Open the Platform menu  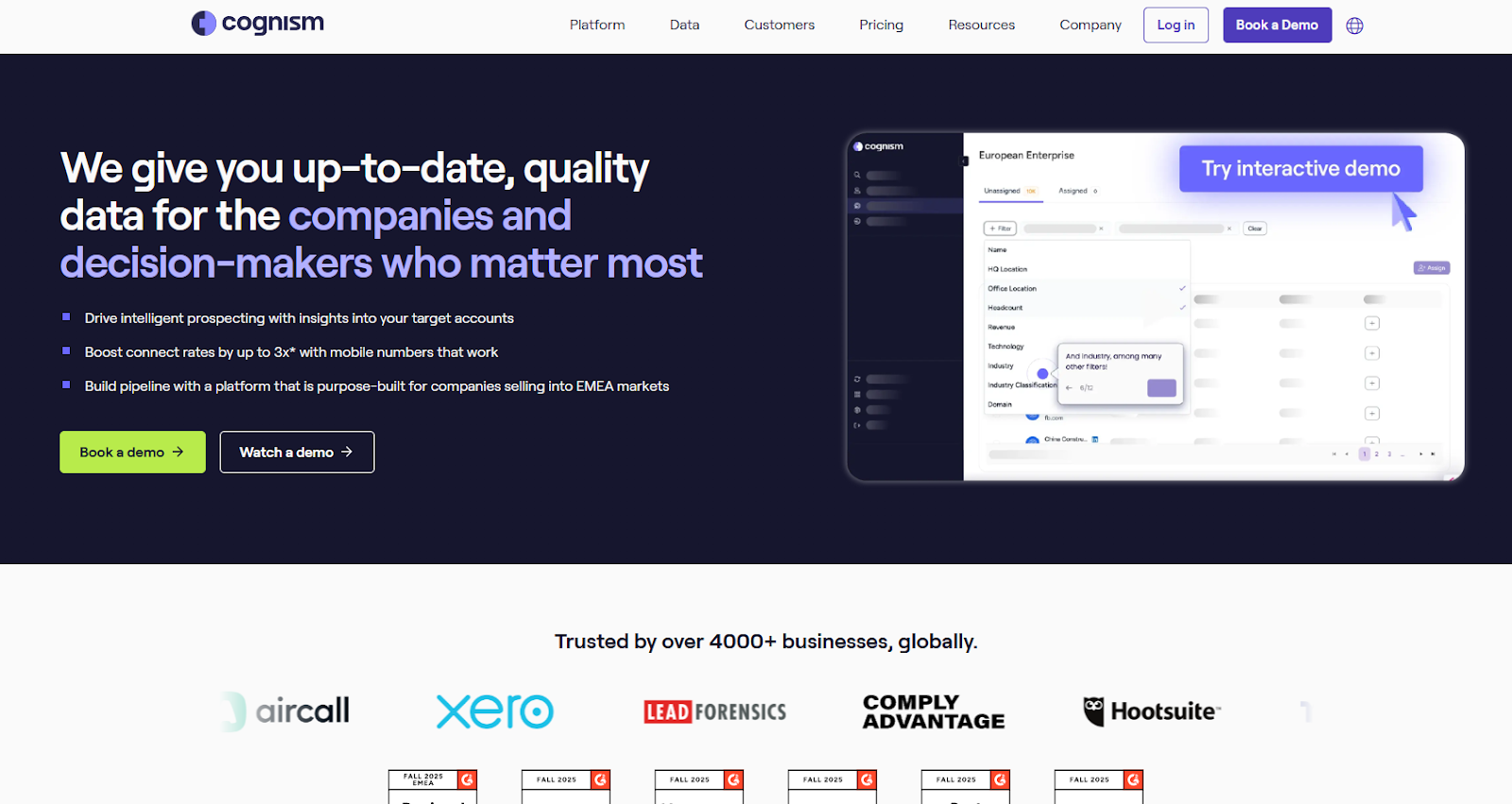[597, 25]
